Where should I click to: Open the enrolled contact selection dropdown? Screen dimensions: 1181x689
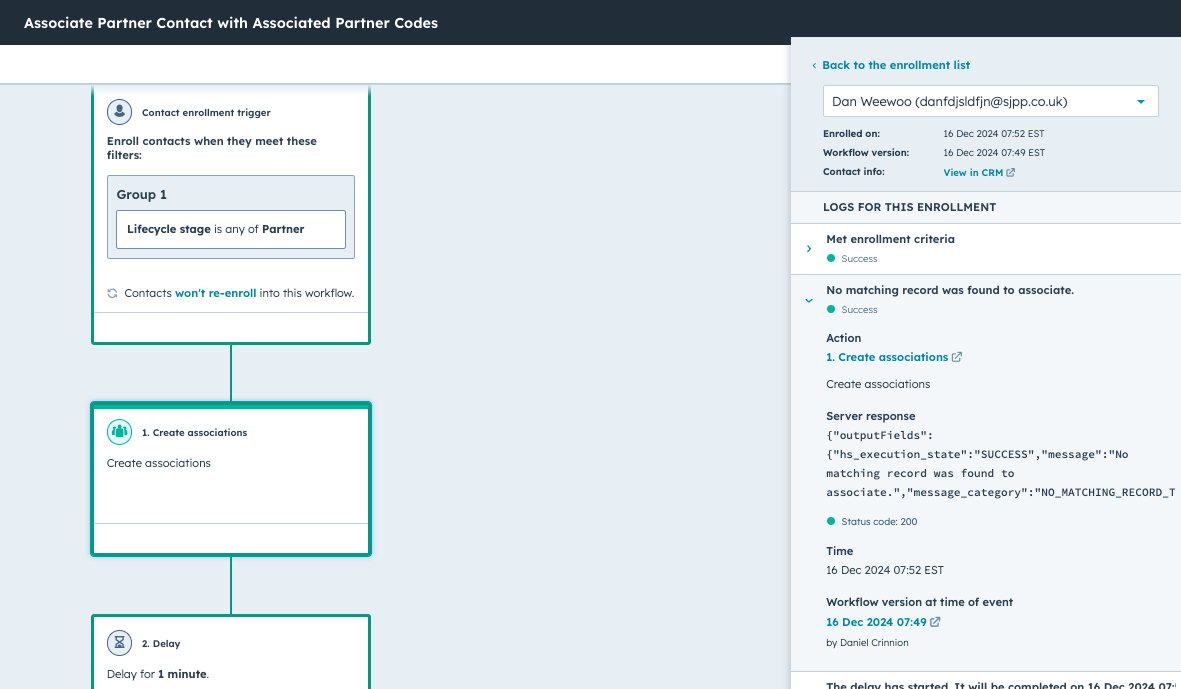coord(1138,101)
